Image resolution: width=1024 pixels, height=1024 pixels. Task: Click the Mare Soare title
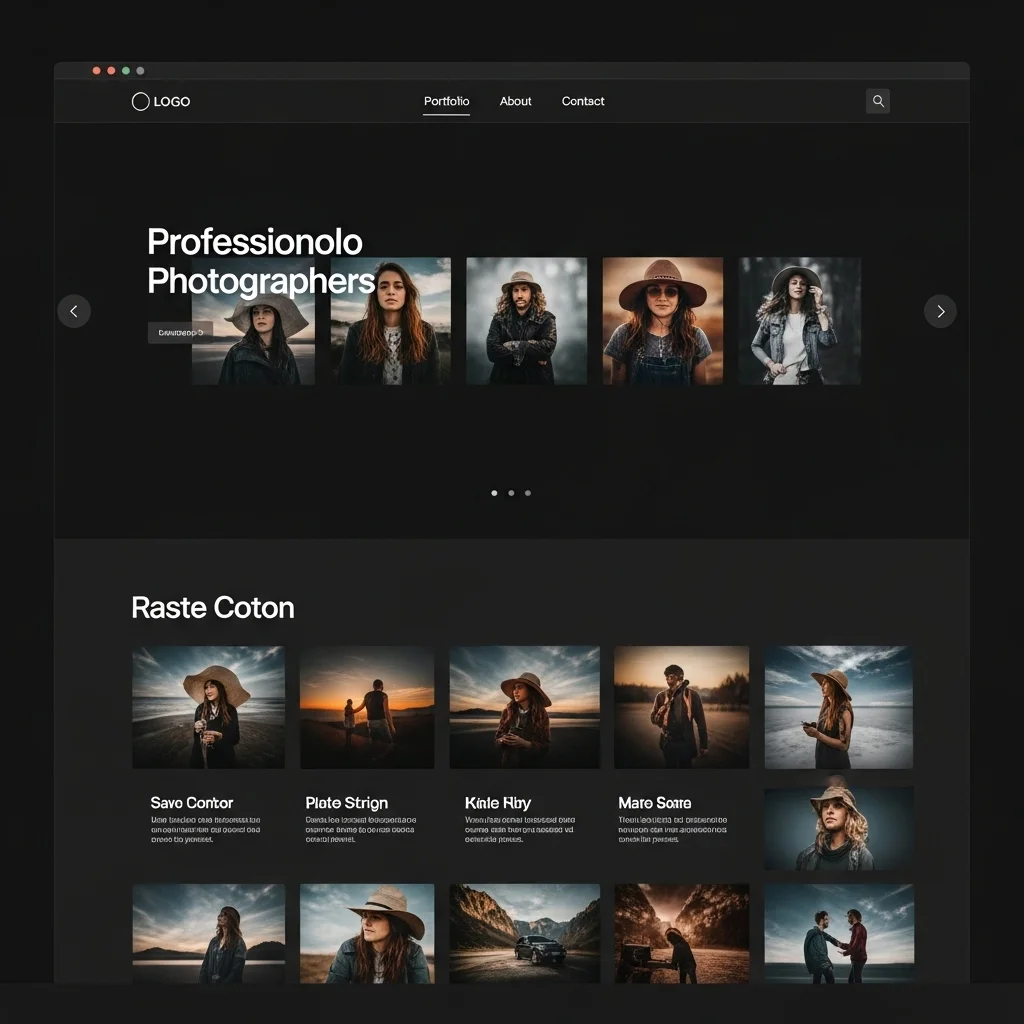click(654, 803)
